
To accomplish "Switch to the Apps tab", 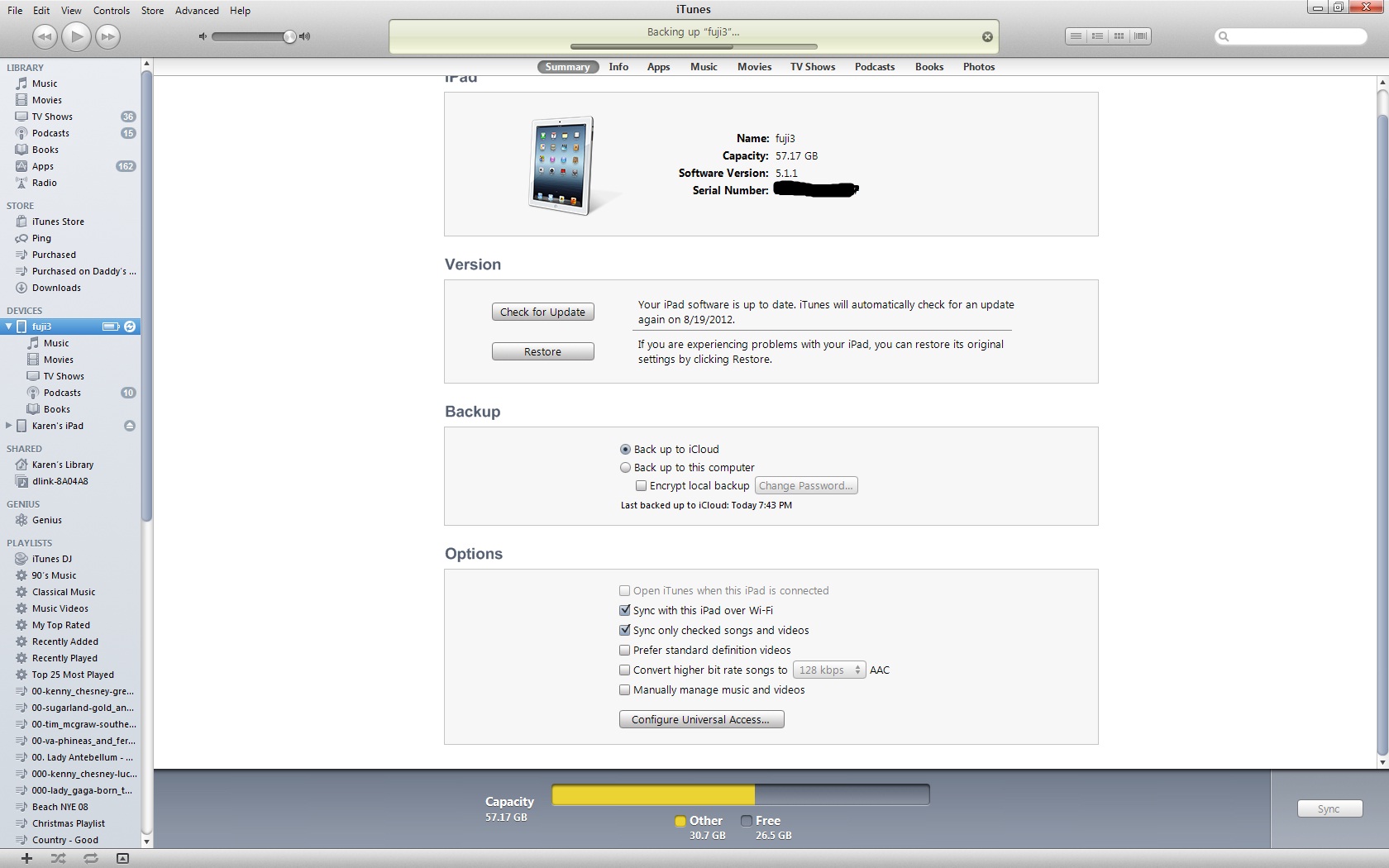I will [658, 67].
